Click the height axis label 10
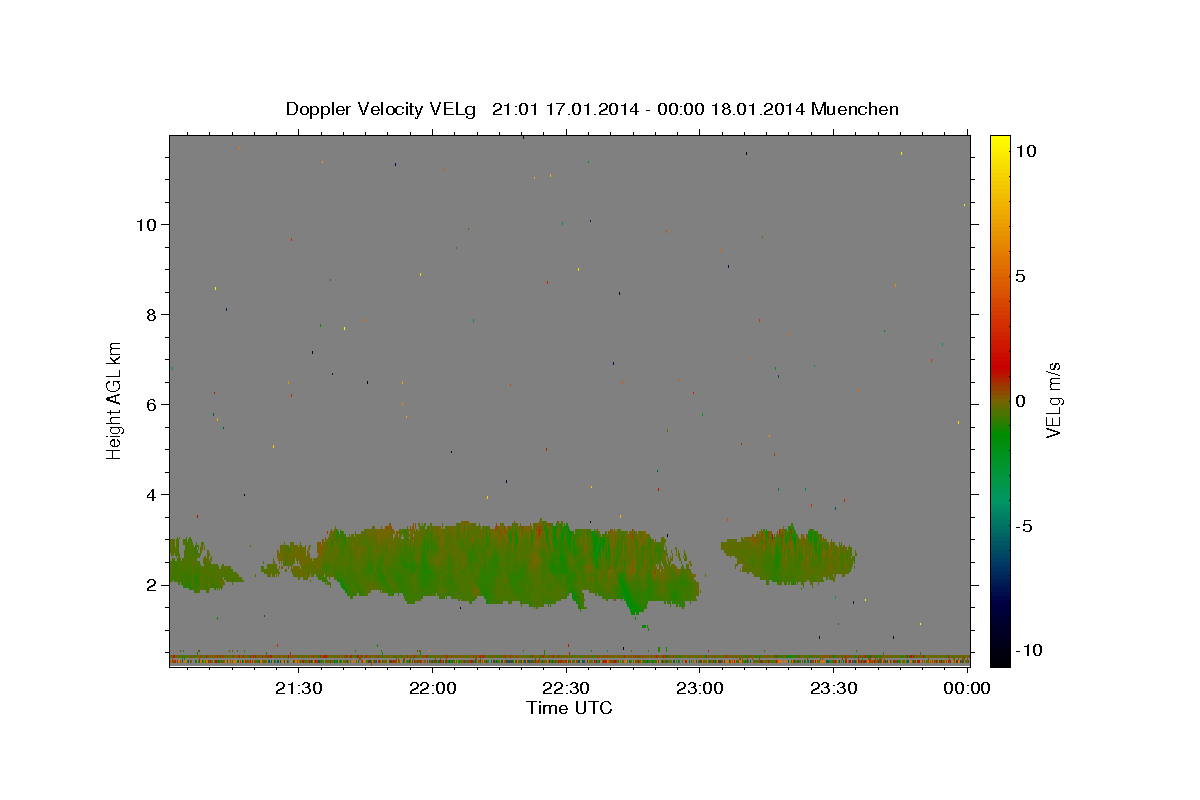The width and height of the screenshot is (1200, 800). click(147, 225)
